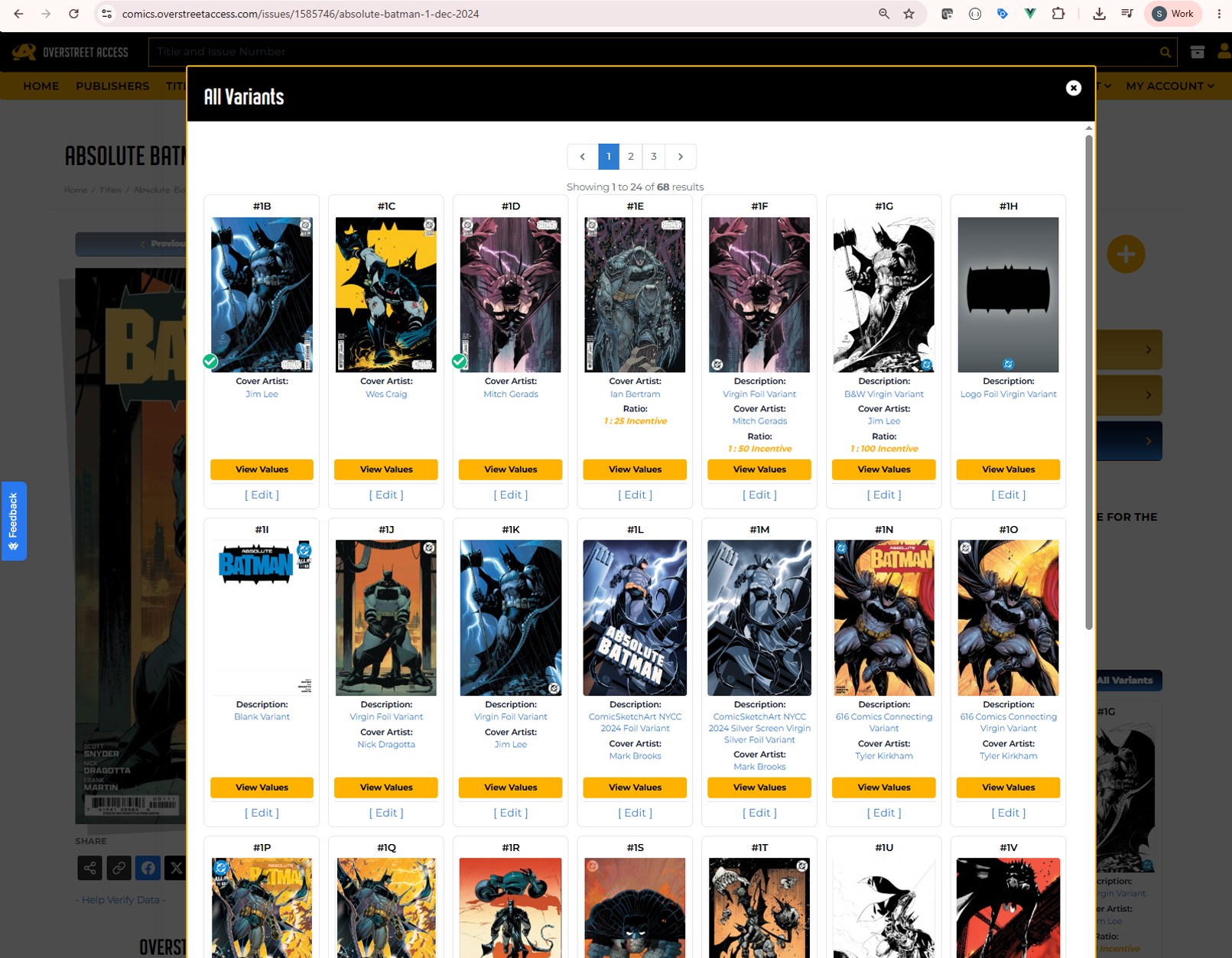The height and width of the screenshot is (958, 1232).
Task: Open Ian Bertram cover artist link
Action: click(635, 395)
